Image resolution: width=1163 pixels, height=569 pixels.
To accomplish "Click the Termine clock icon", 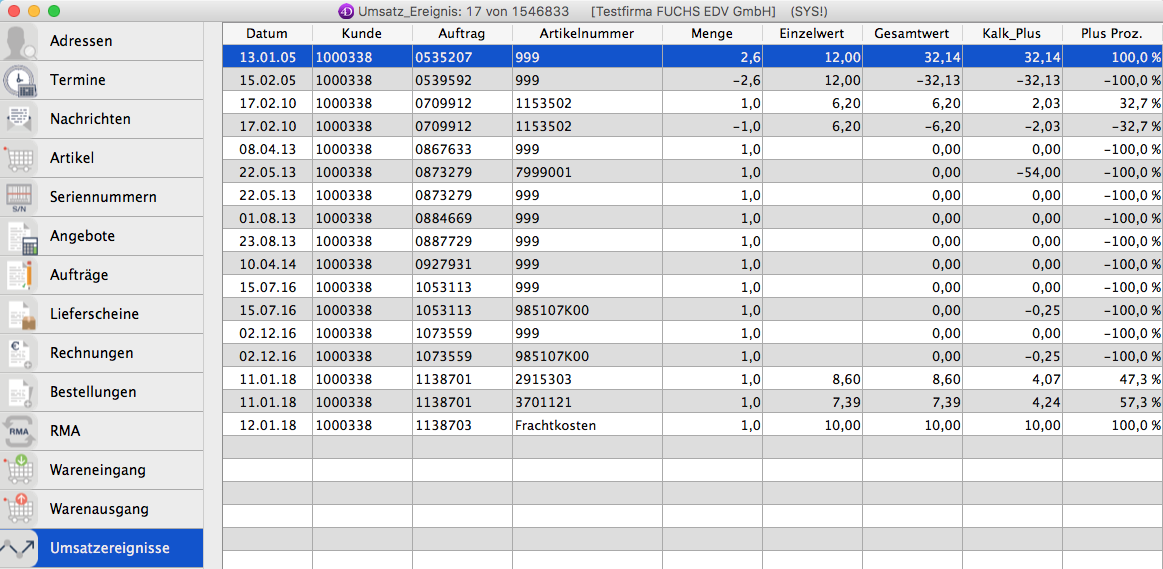I will (19, 81).
